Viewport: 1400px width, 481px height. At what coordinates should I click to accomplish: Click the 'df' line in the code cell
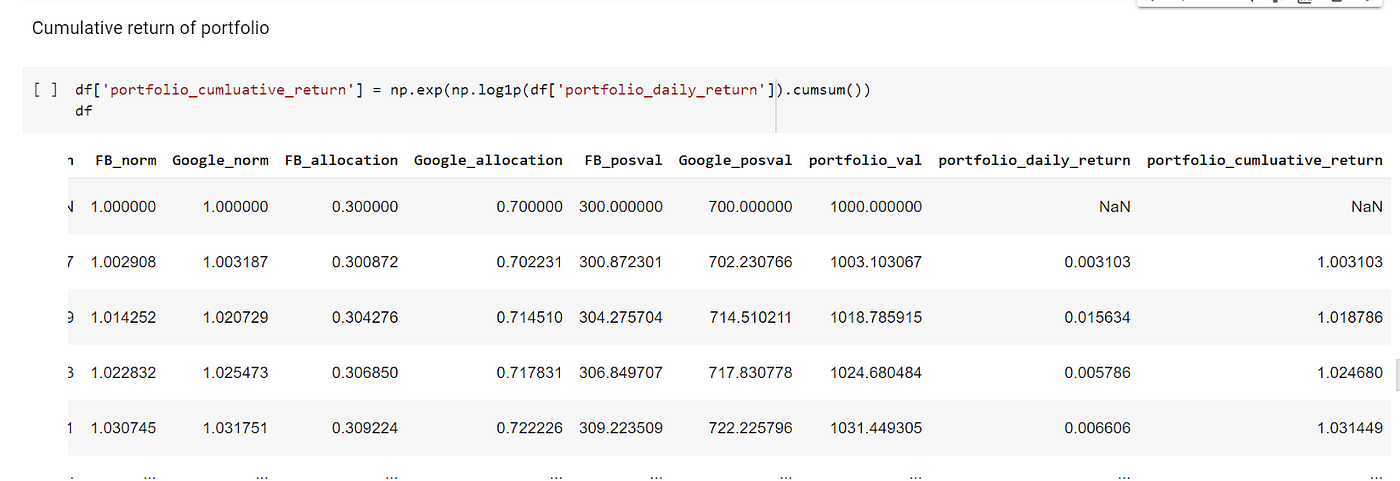[x=83, y=111]
